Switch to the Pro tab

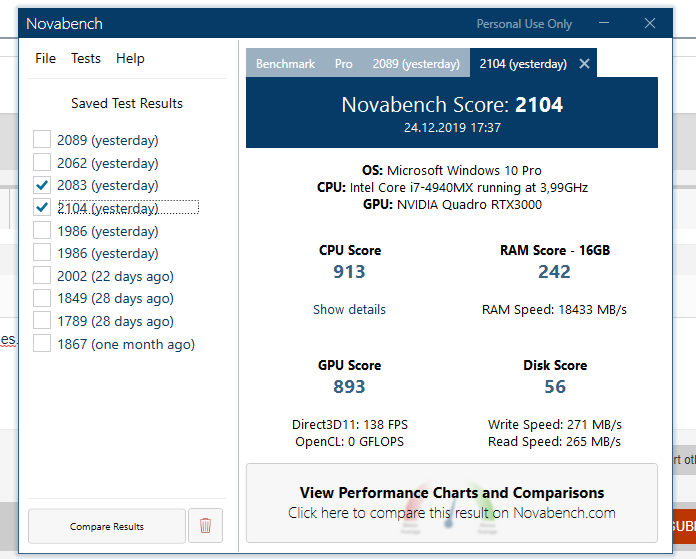point(344,64)
